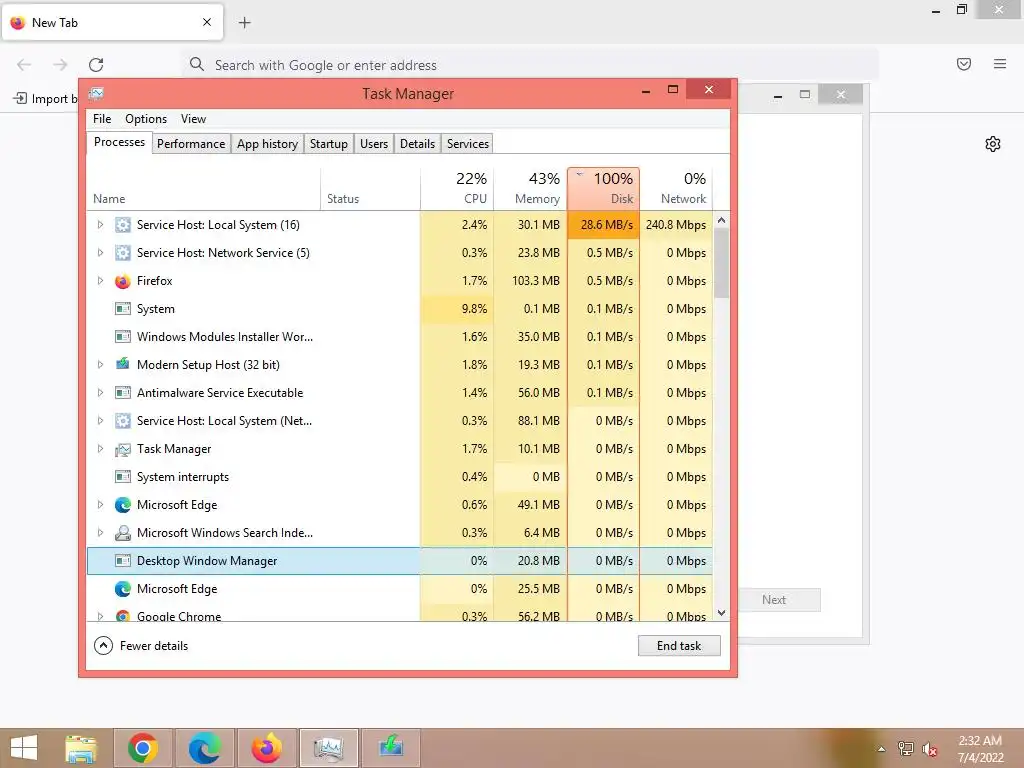The image size is (1024, 768).
Task: Expand Modern Setup Host (32 bit)
Action: click(100, 364)
